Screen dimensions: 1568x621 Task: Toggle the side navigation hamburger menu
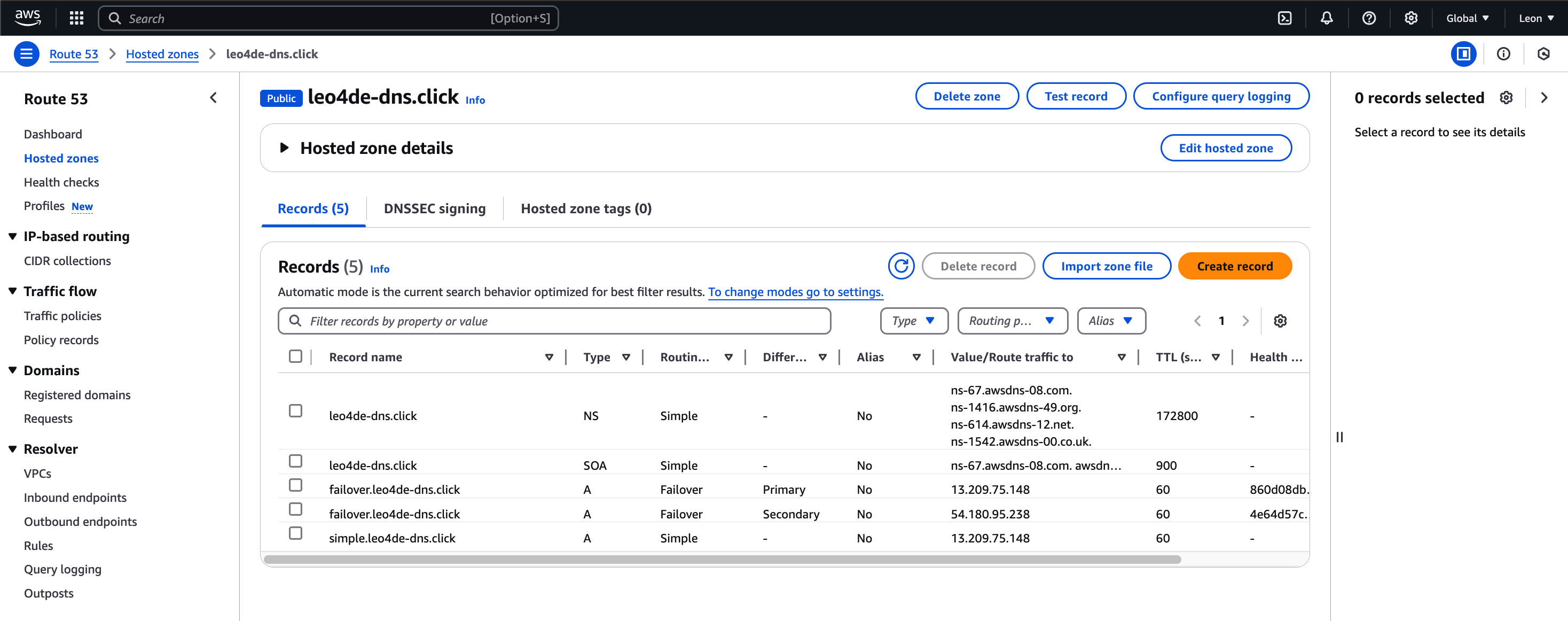click(26, 54)
